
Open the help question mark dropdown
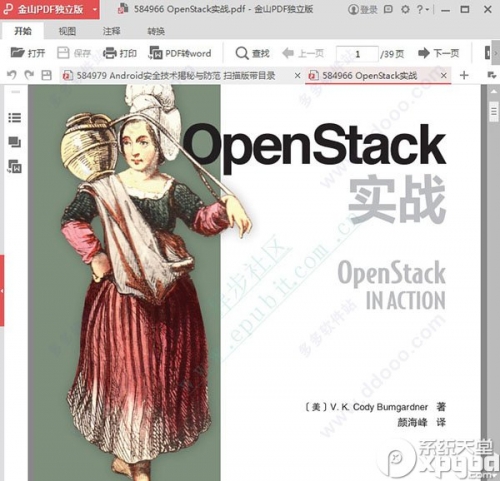point(423,9)
